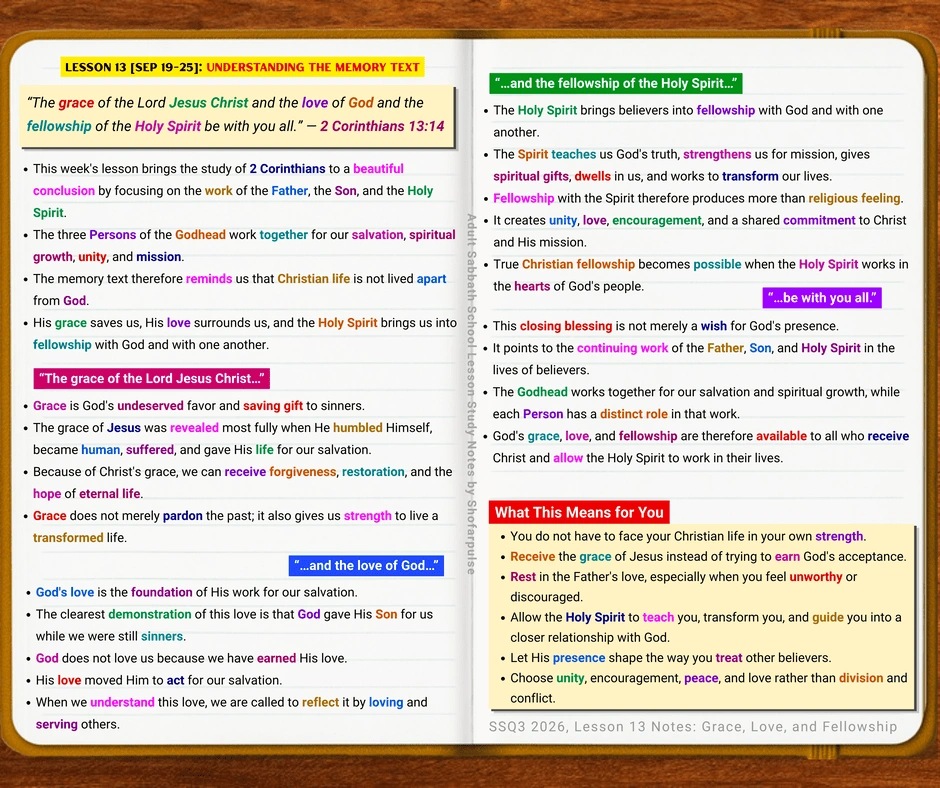Click 'continuing work' in 'It points to' bullet

coord(622,348)
